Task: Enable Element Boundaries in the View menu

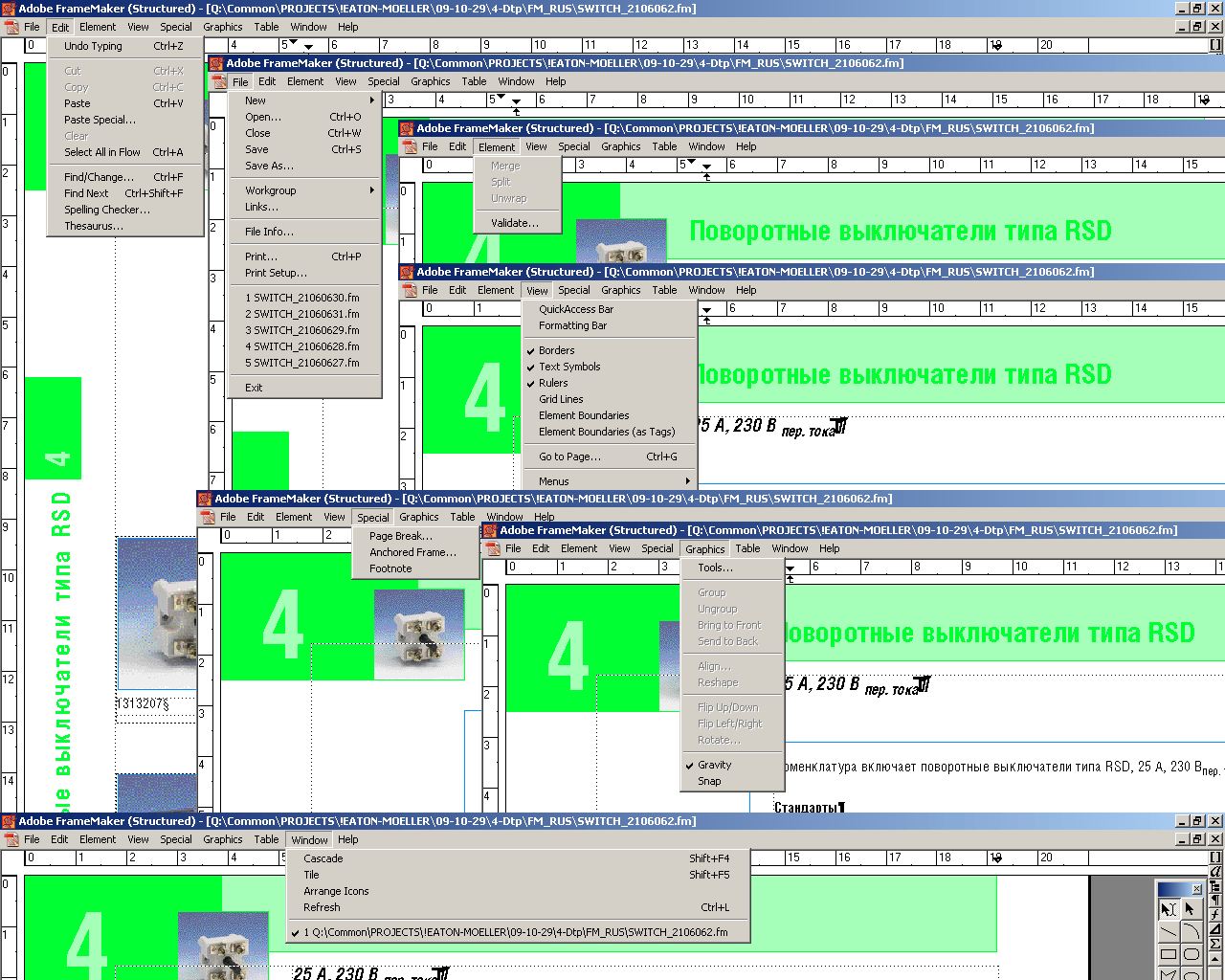Action: (x=609, y=415)
